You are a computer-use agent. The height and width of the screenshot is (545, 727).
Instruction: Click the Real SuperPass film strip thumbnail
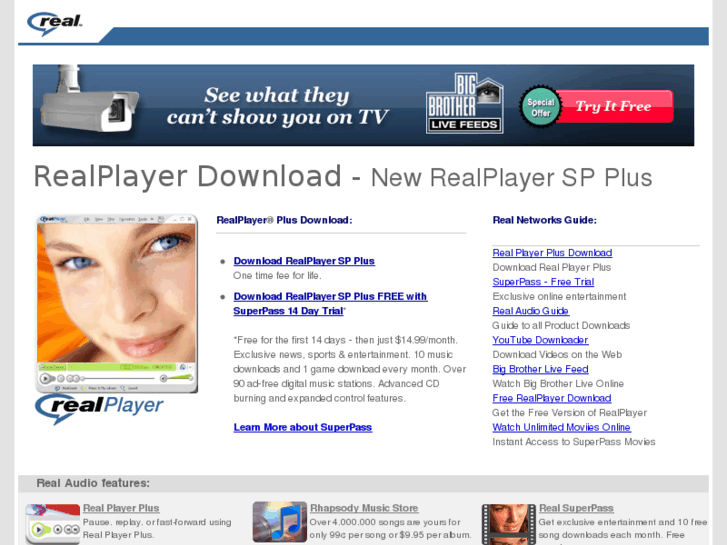click(509, 524)
